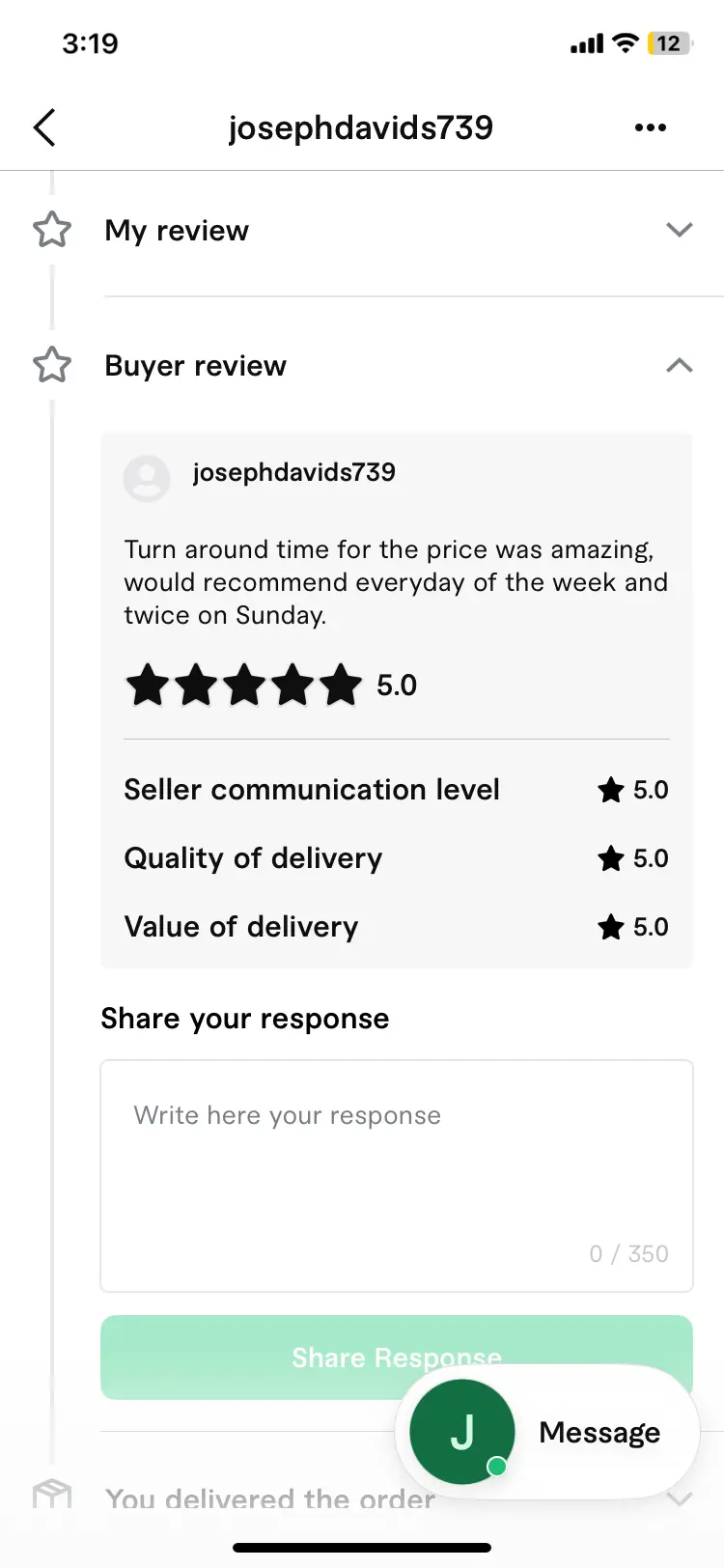
Task: Expand the You delivered the order chevron
Action: click(680, 1498)
